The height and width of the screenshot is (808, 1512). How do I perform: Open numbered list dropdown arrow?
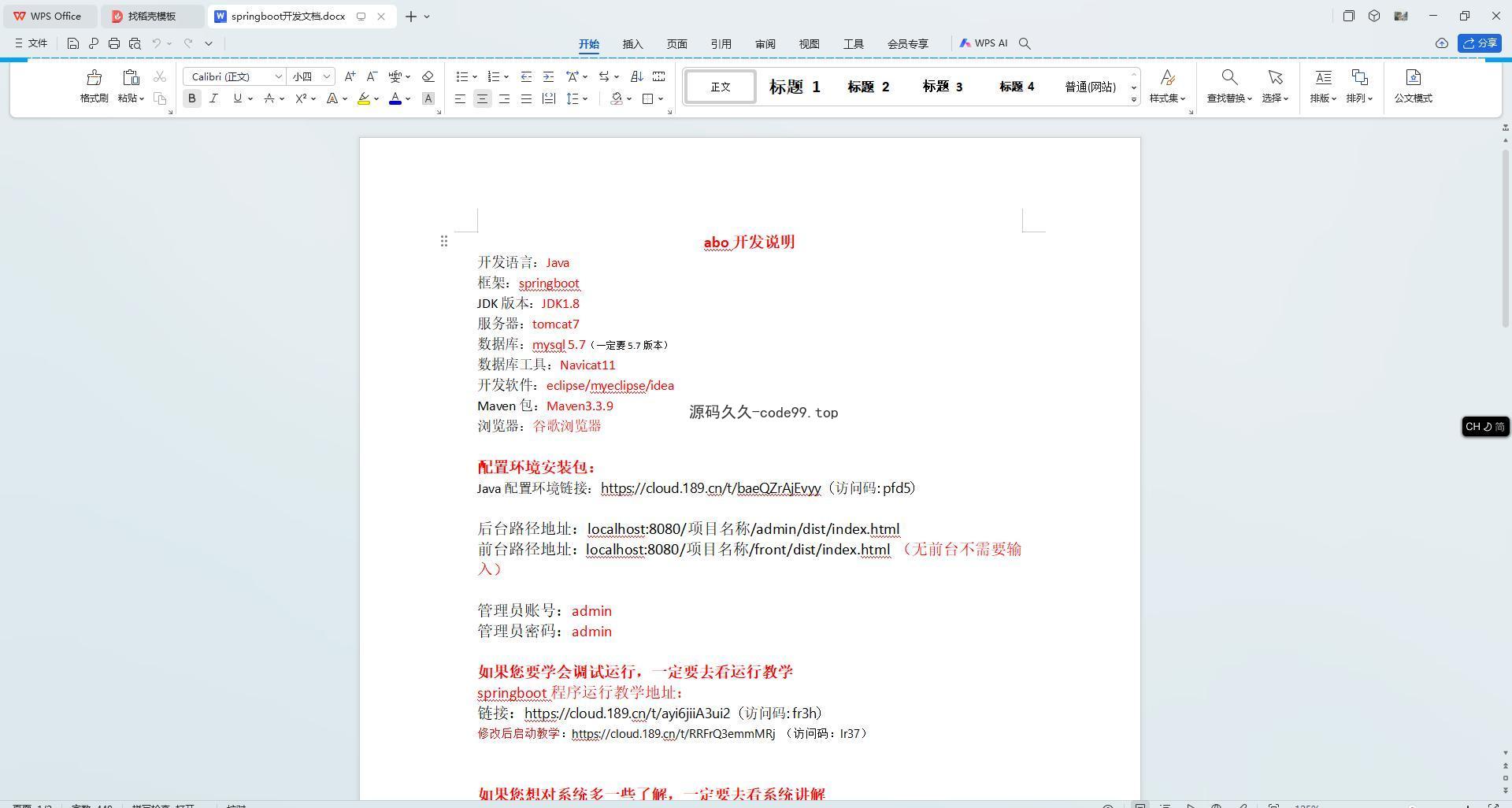click(506, 76)
